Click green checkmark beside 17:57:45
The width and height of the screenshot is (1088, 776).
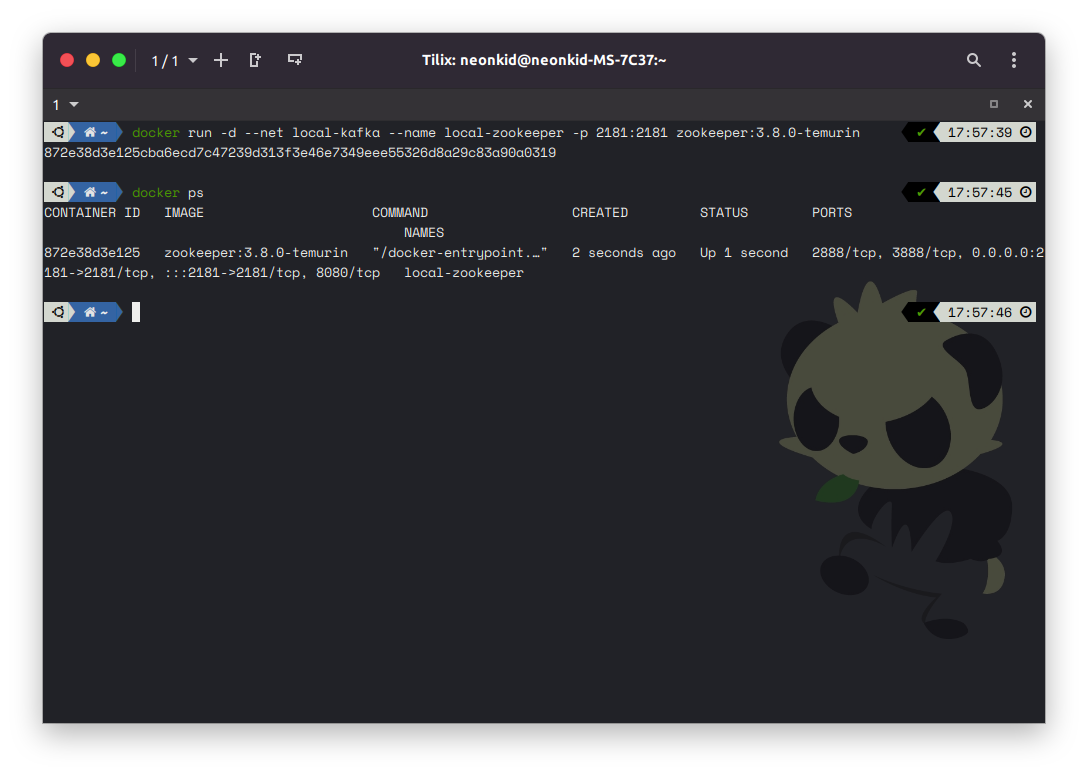tap(921, 192)
